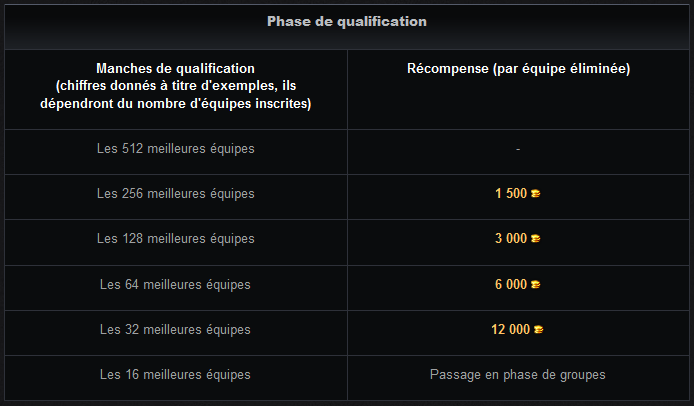Screen dimensions: 694x406
Task: Select the Phase de qualification header
Action: point(347,21)
